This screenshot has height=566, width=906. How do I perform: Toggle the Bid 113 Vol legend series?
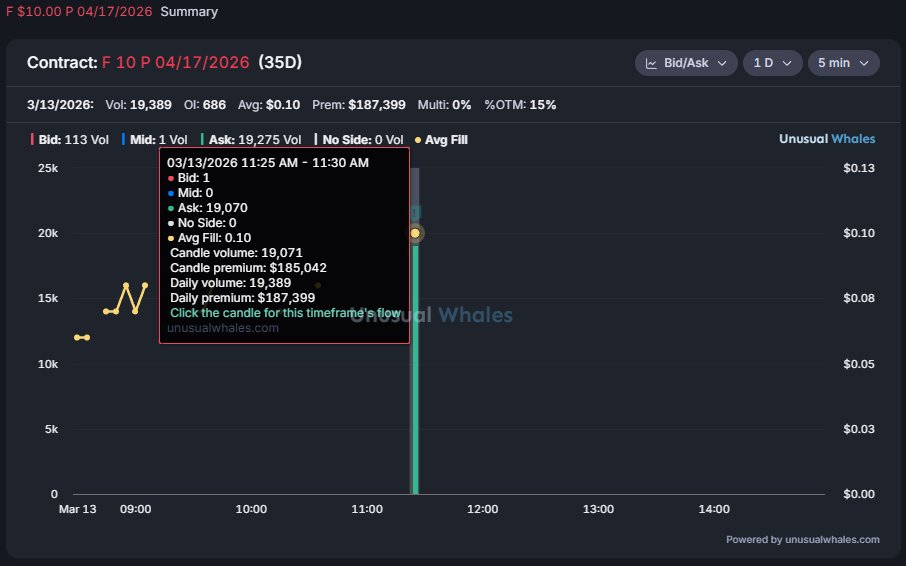click(70, 140)
